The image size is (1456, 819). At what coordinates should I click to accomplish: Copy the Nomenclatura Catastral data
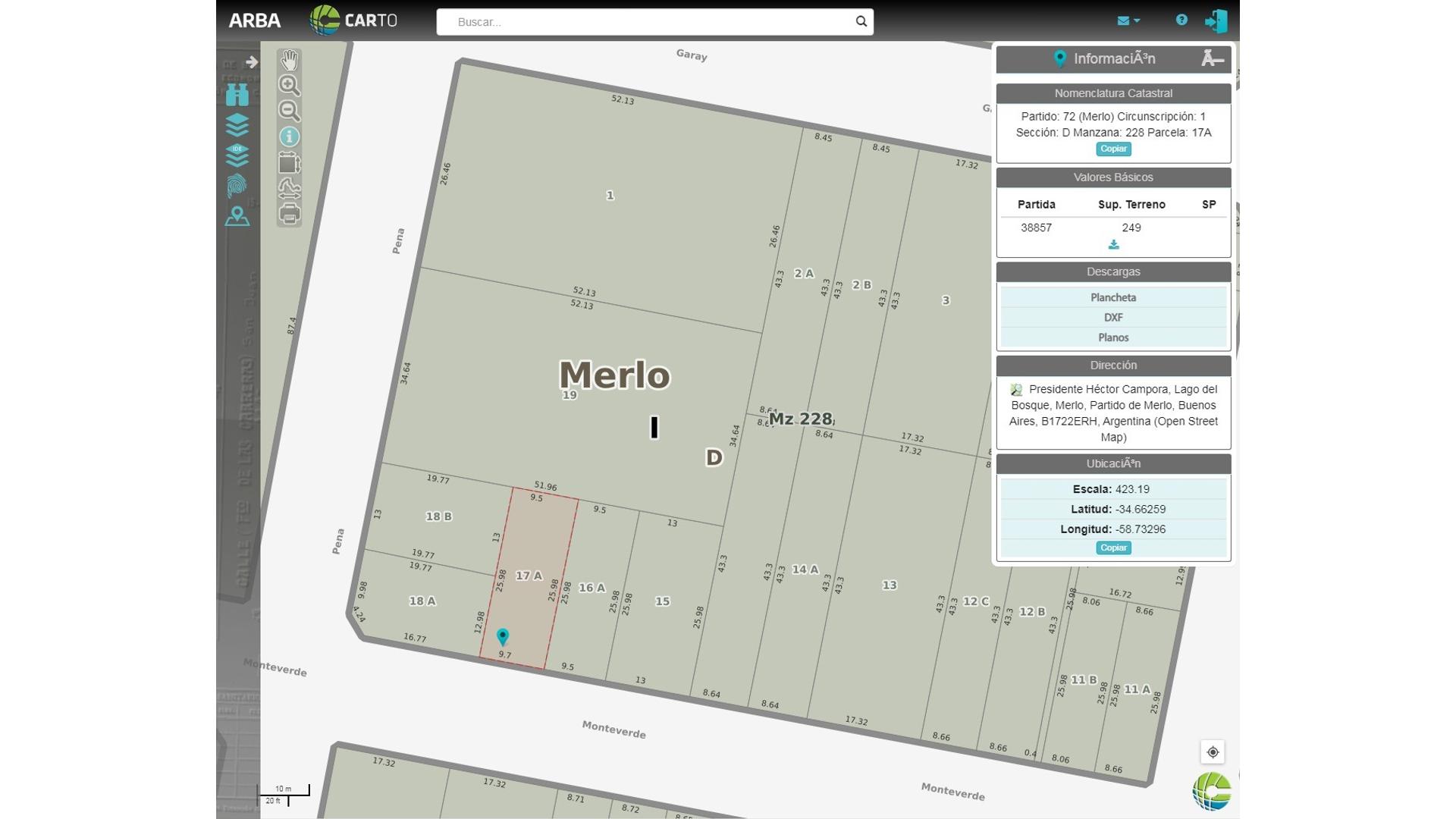click(x=1113, y=149)
